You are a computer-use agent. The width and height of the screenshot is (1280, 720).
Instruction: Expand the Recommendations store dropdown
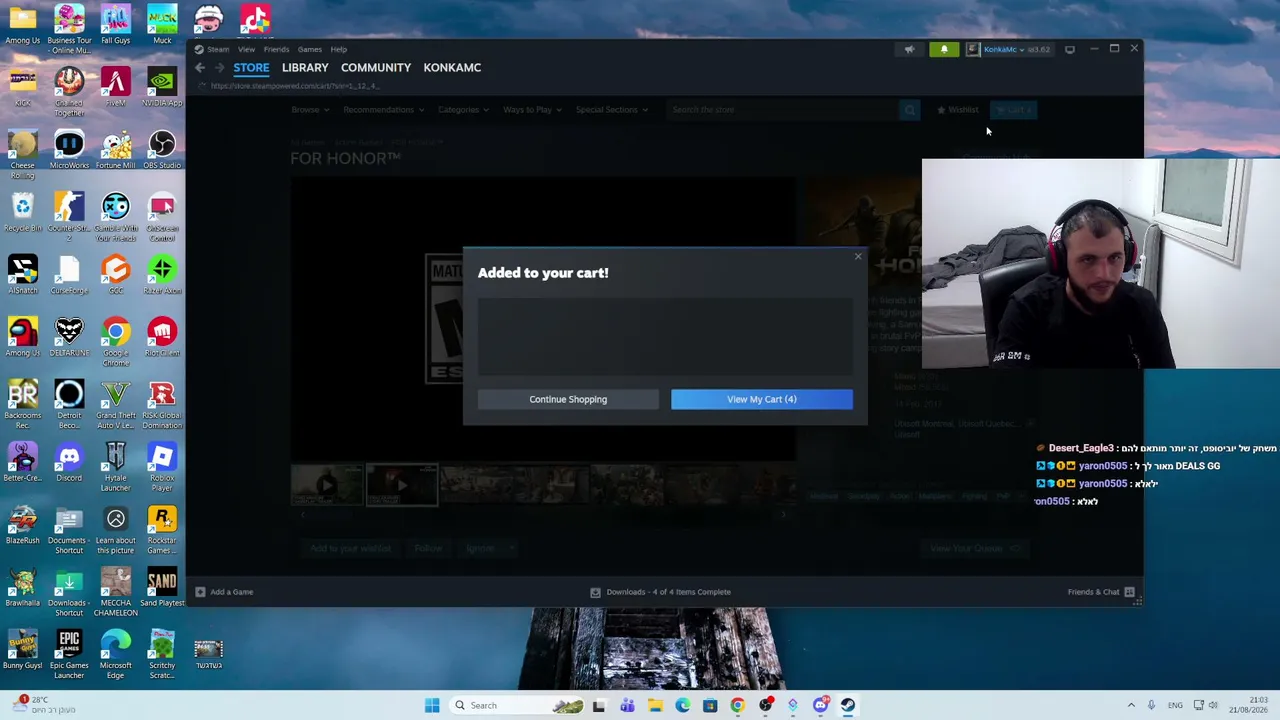point(383,110)
